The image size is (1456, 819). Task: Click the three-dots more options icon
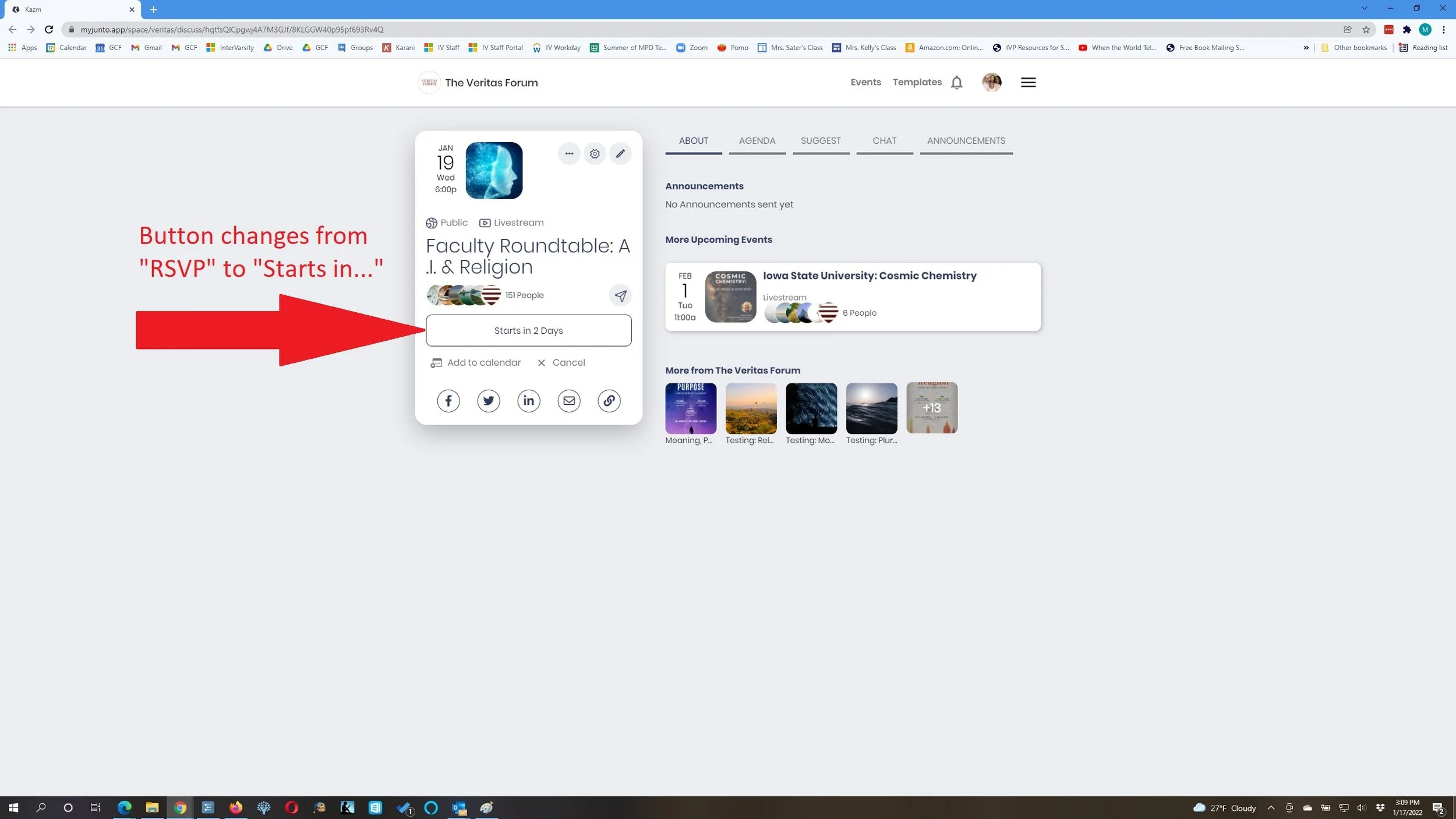click(x=569, y=154)
